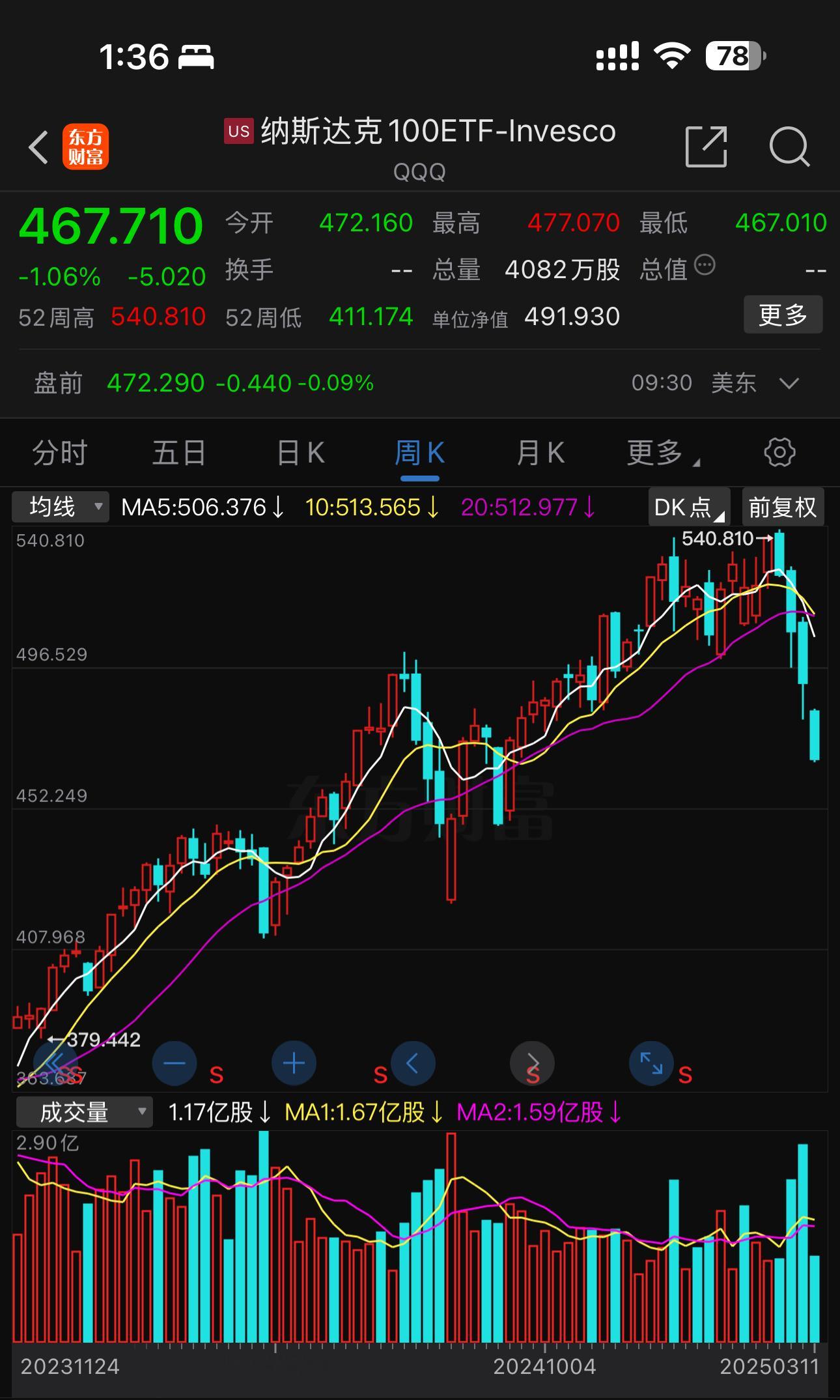The image size is (840, 1400).
Task: Tap the -1.06% change percentage
Action: (x=59, y=277)
